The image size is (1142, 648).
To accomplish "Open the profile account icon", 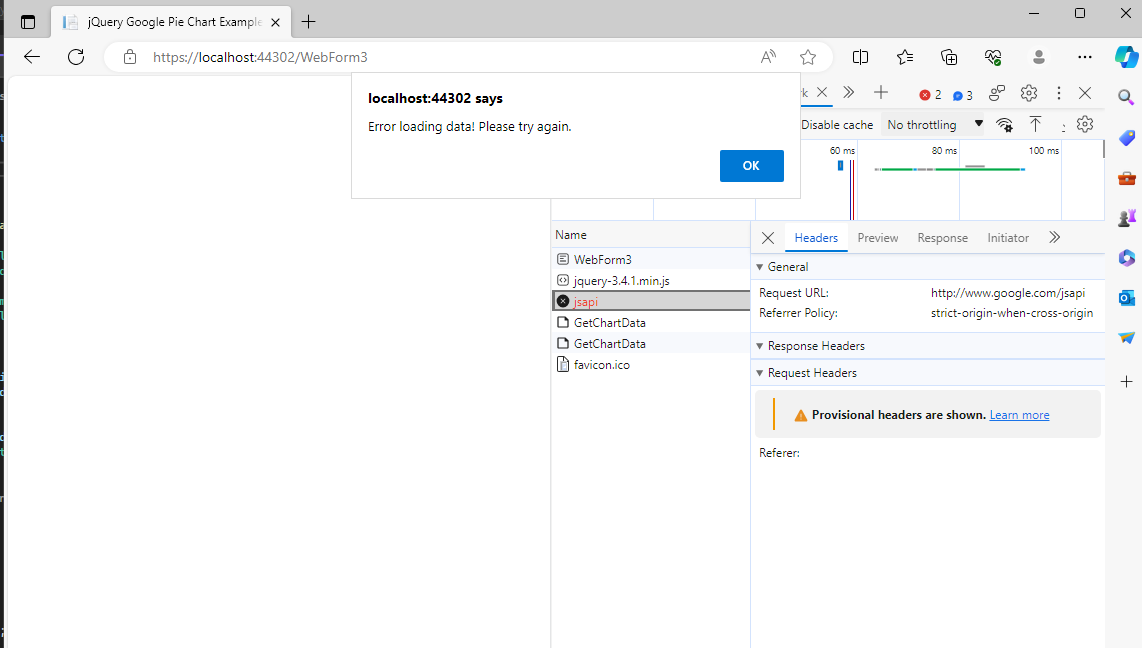I will (1039, 57).
